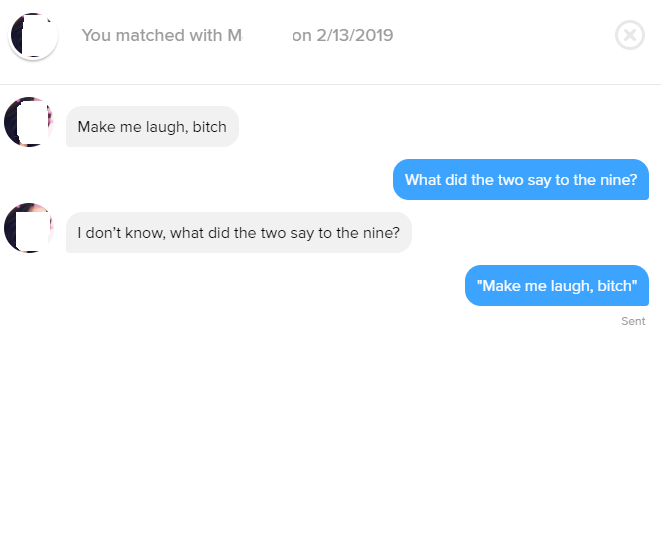Click "bitch" in the final blue bubble
The width and height of the screenshot is (661, 533).
click(x=616, y=286)
